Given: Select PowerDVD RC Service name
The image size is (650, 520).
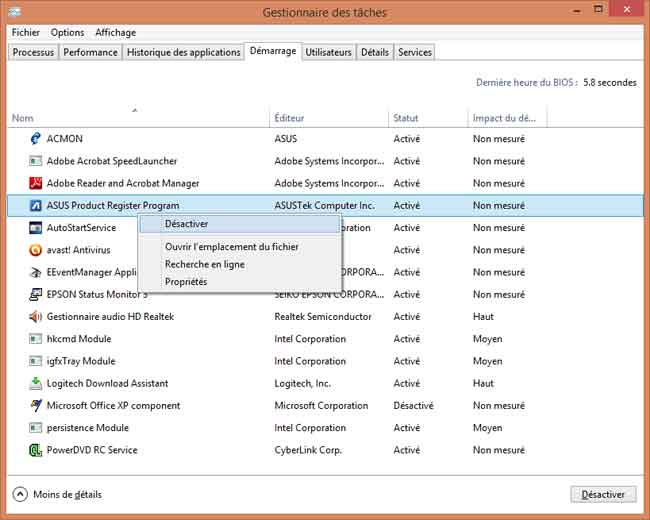Looking at the screenshot, I should tap(92, 450).
